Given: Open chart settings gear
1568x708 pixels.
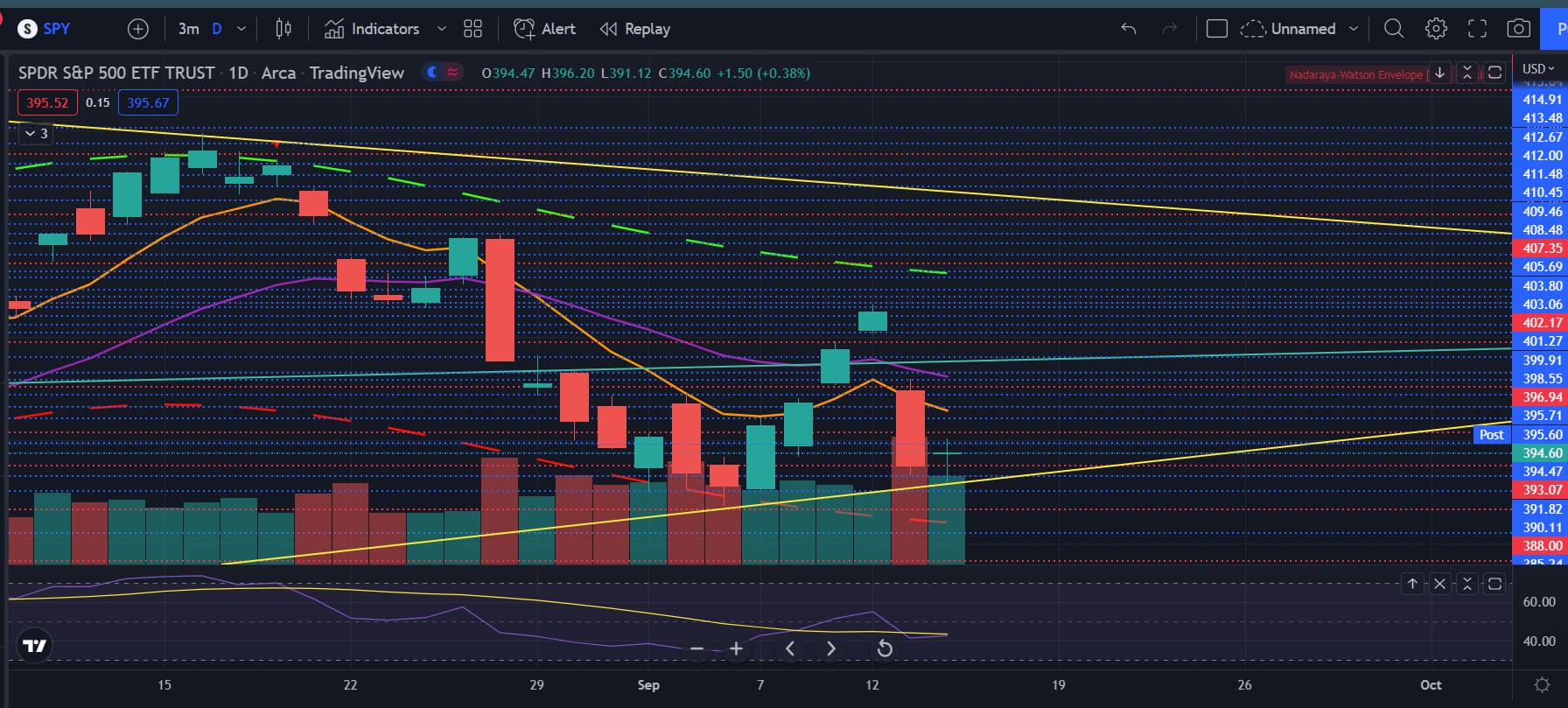Looking at the screenshot, I should 1436,29.
